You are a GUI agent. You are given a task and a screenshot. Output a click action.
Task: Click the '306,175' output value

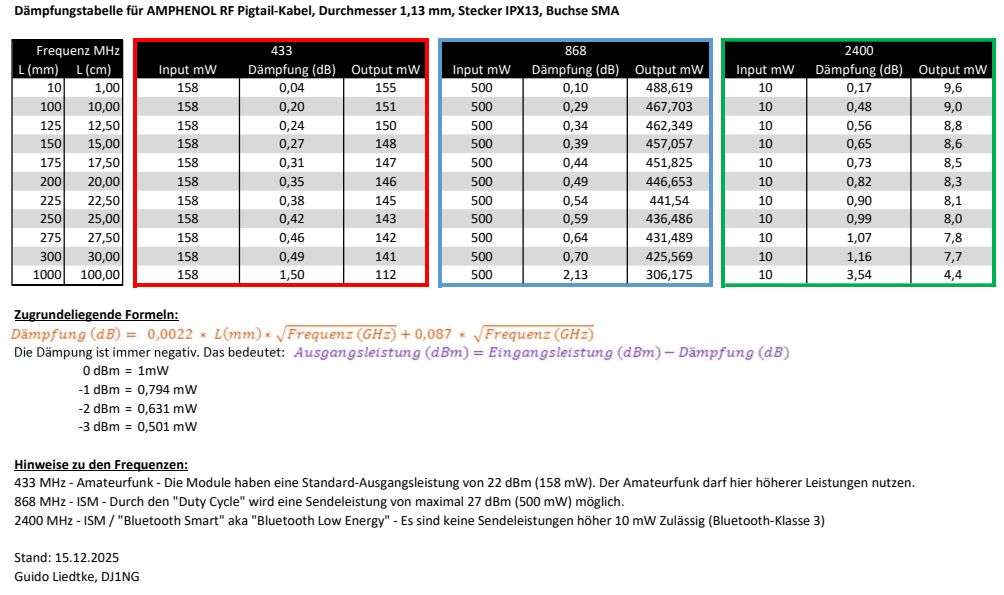[x=669, y=275]
